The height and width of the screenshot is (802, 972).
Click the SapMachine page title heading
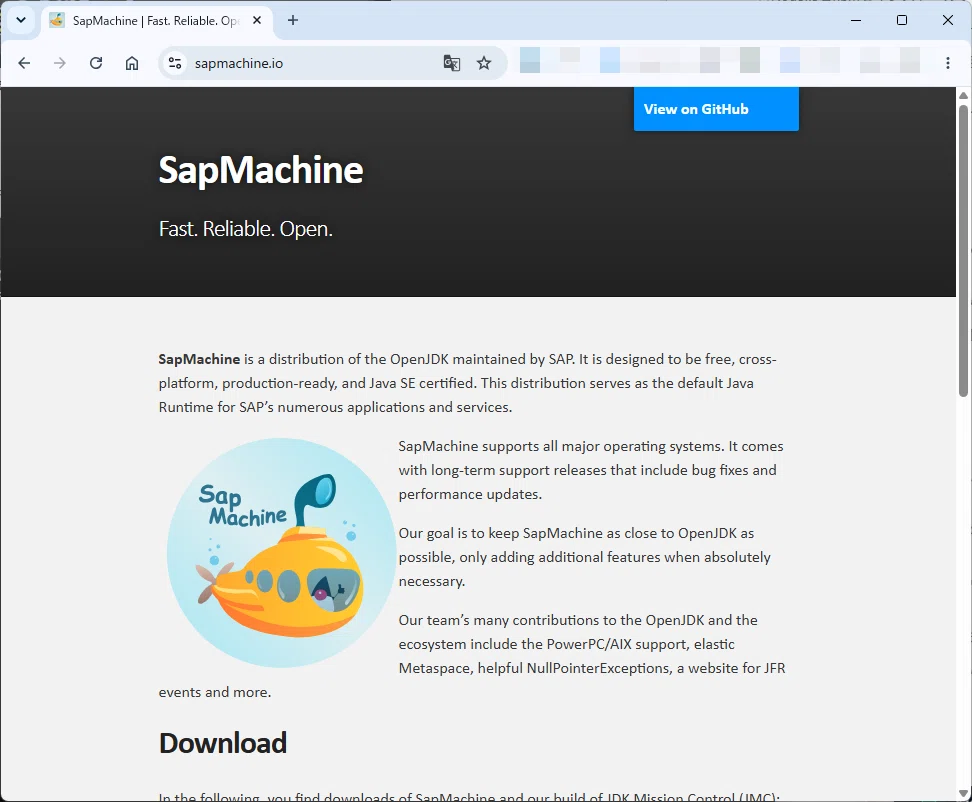(260, 170)
